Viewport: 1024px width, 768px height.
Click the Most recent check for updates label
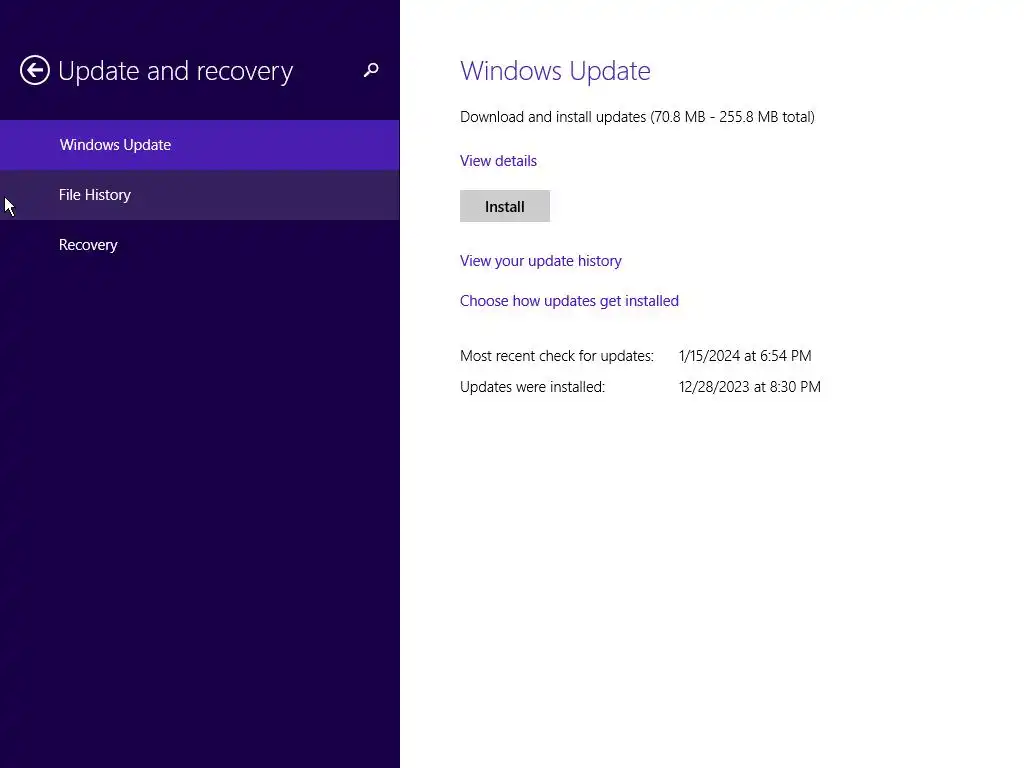557,356
